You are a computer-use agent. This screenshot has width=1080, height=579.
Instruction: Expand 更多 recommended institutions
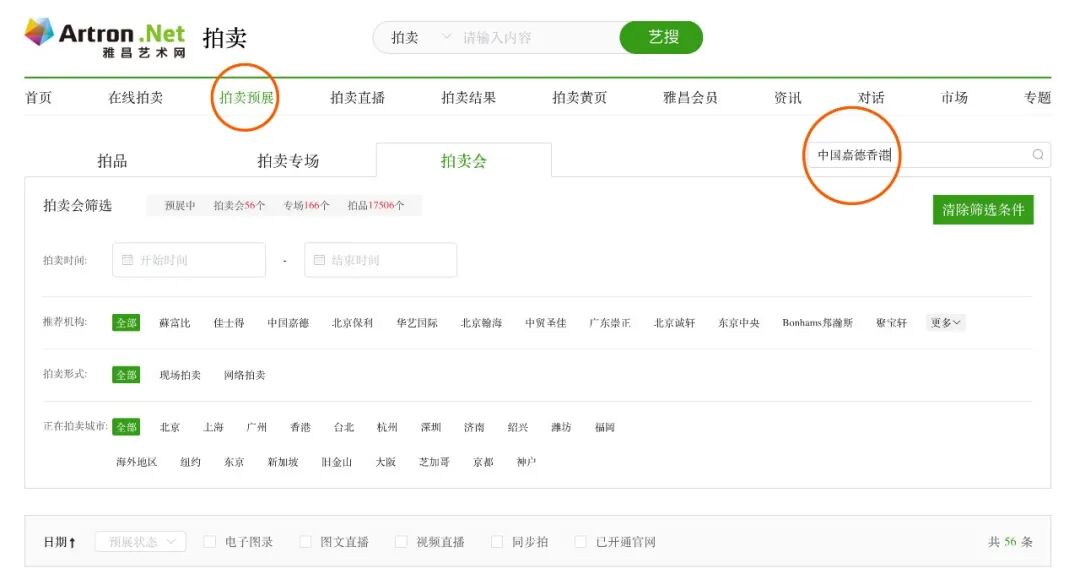pos(945,322)
